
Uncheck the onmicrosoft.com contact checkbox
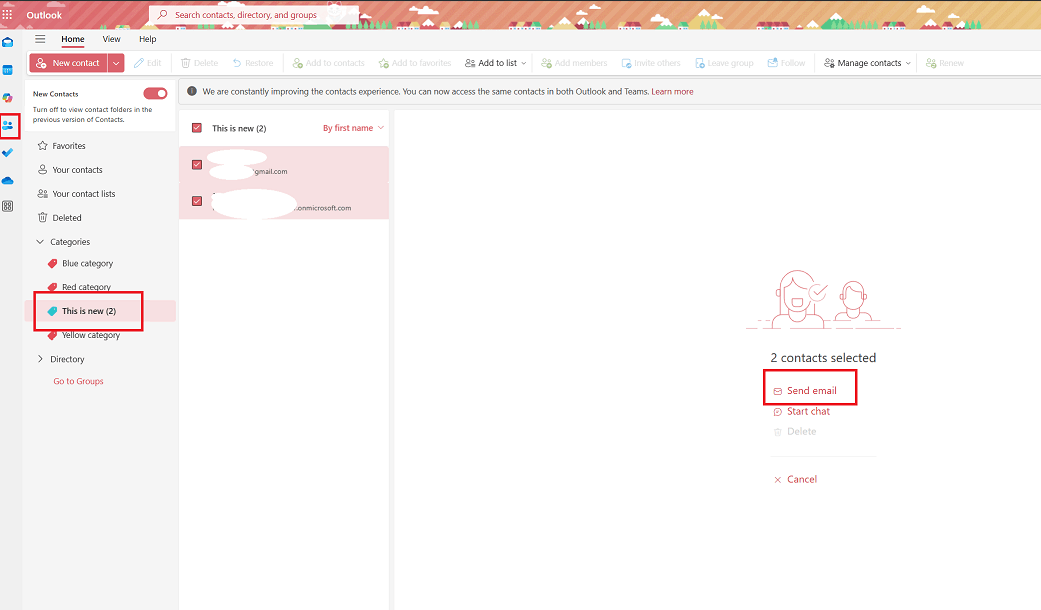point(197,200)
